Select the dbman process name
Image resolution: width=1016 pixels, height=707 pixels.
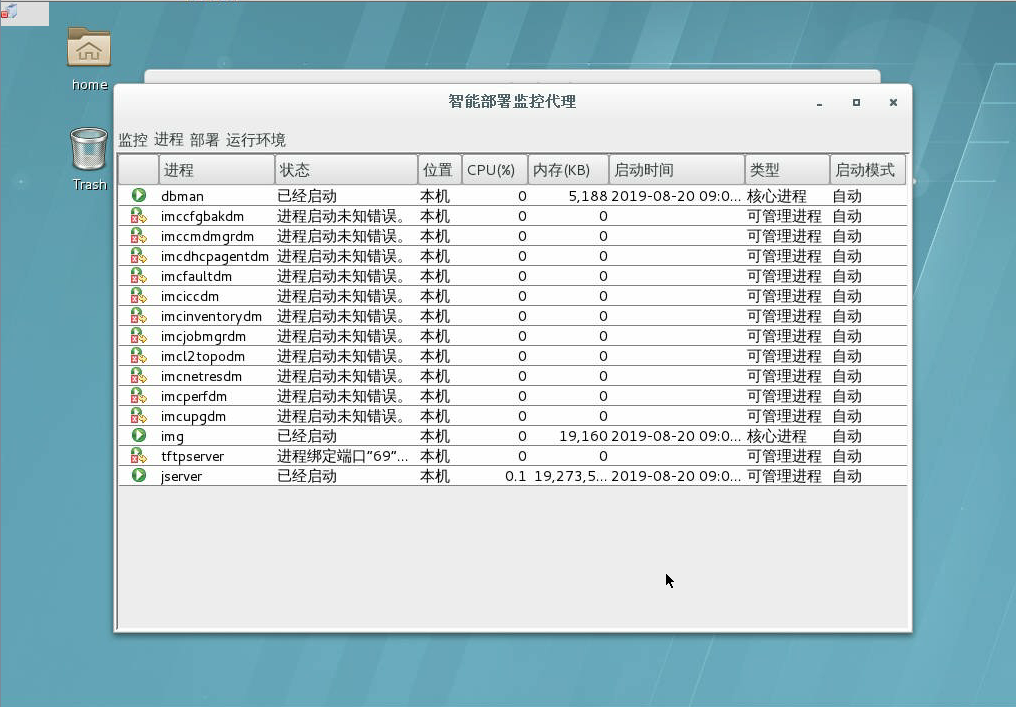pyautogui.click(x=182, y=196)
